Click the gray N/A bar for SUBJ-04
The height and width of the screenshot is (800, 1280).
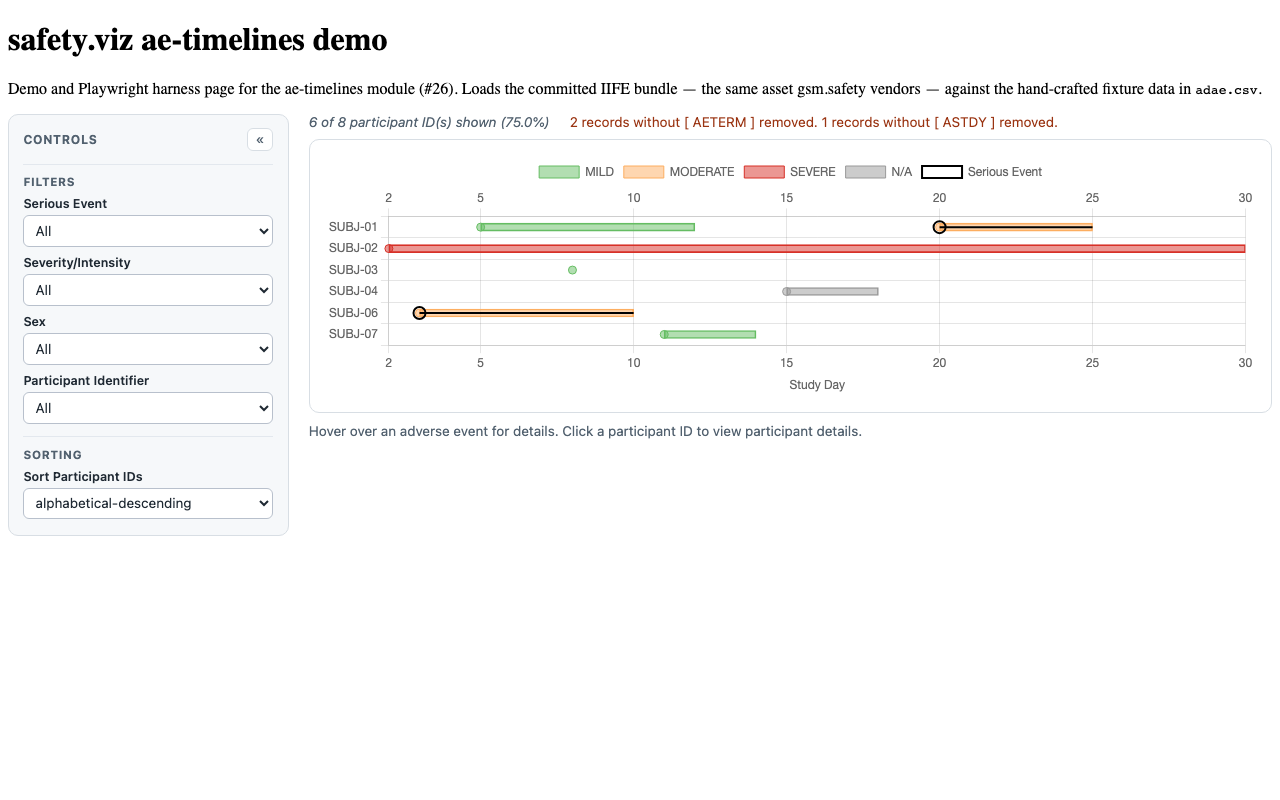[x=832, y=292]
